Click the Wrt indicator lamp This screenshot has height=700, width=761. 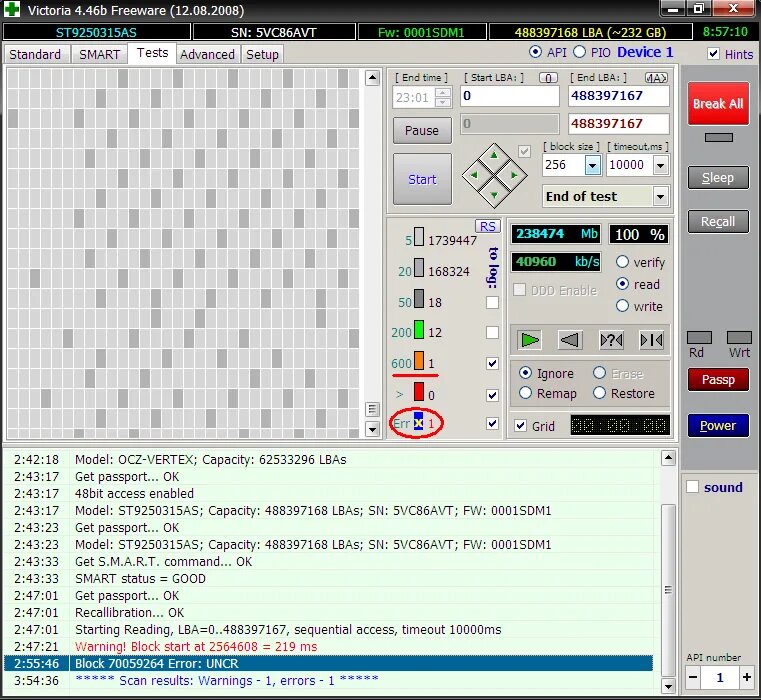tap(739, 337)
